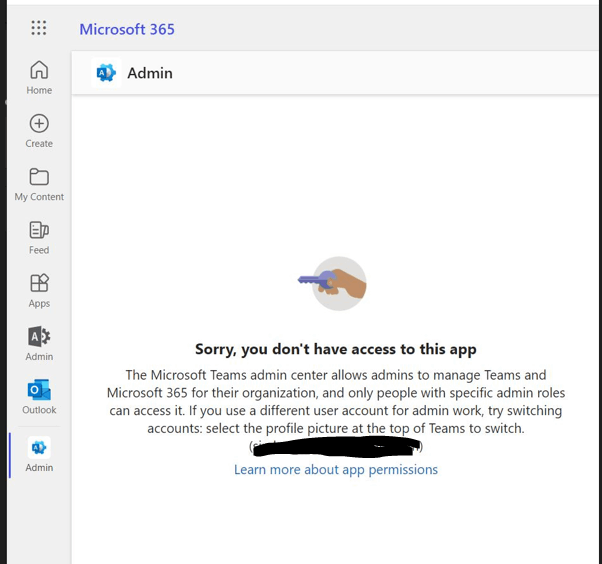The width and height of the screenshot is (602, 564).
Task: Click the Teams admin center description paragraph
Action: pos(336,402)
